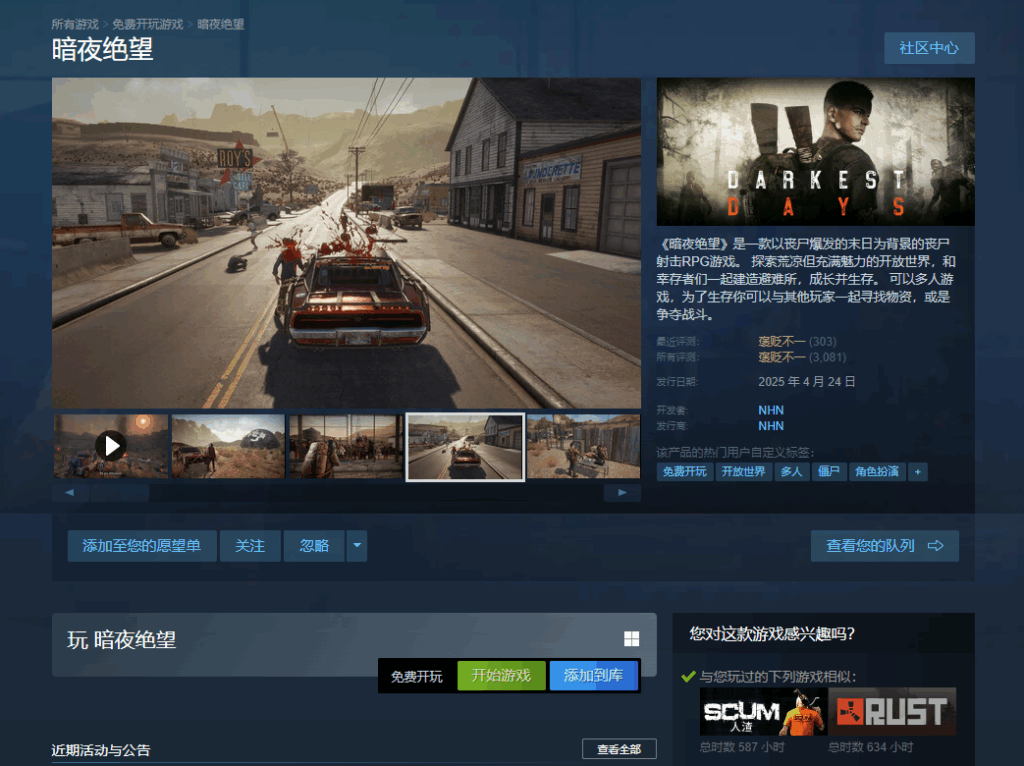Click 查看全部 for recent announcements
Viewport: 1024px width, 766px height.
pyautogui.click(x=619, y=749)
